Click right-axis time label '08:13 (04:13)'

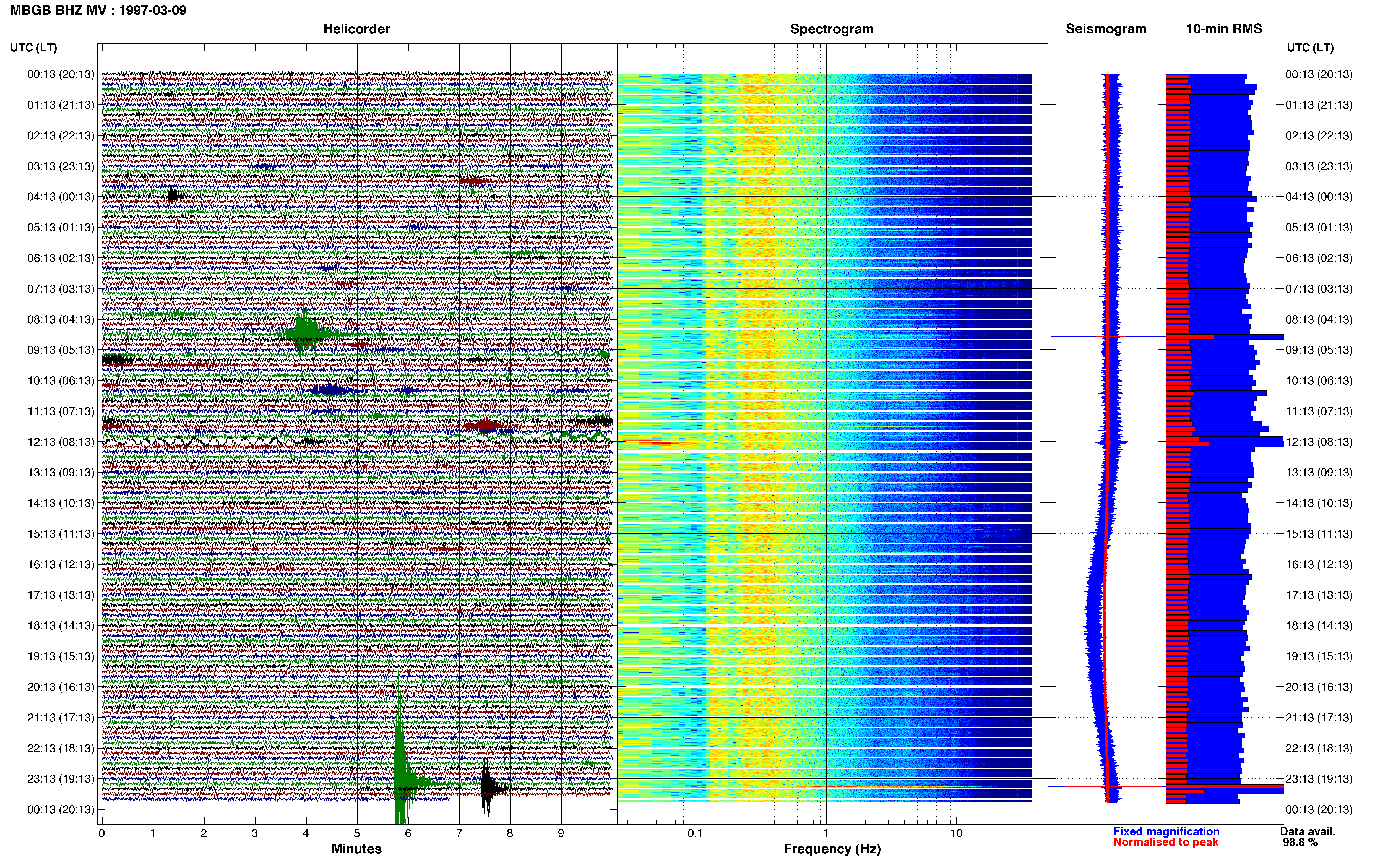[1319, 319]
